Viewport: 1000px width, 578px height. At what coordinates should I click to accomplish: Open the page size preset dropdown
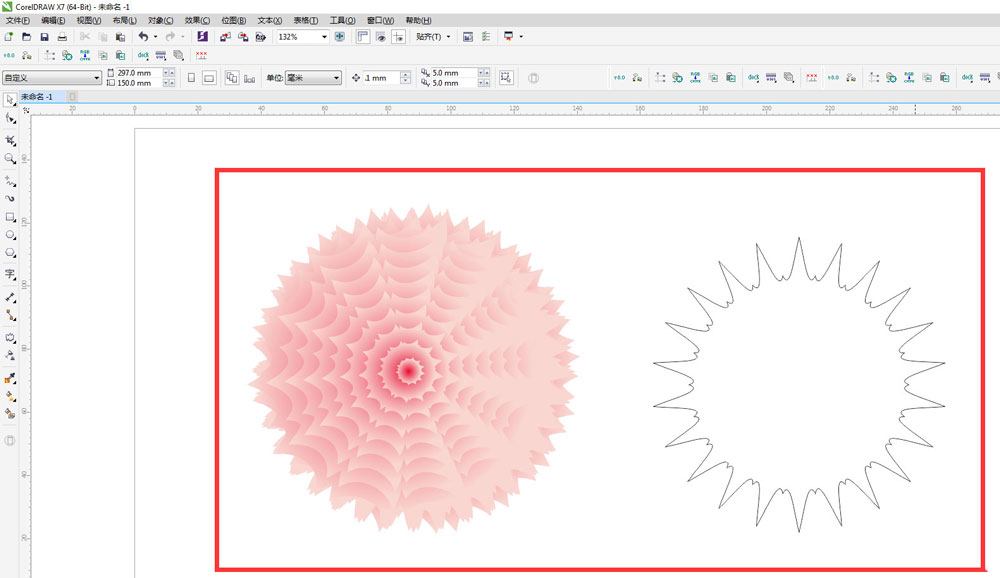click(x=97, y=78)
